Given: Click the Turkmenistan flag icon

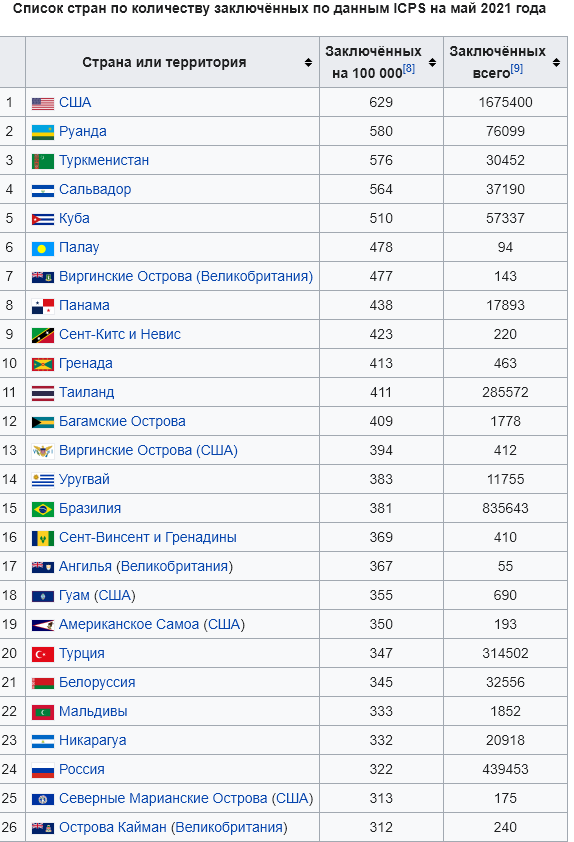Looking at the screenshot, I should point(43,161).
